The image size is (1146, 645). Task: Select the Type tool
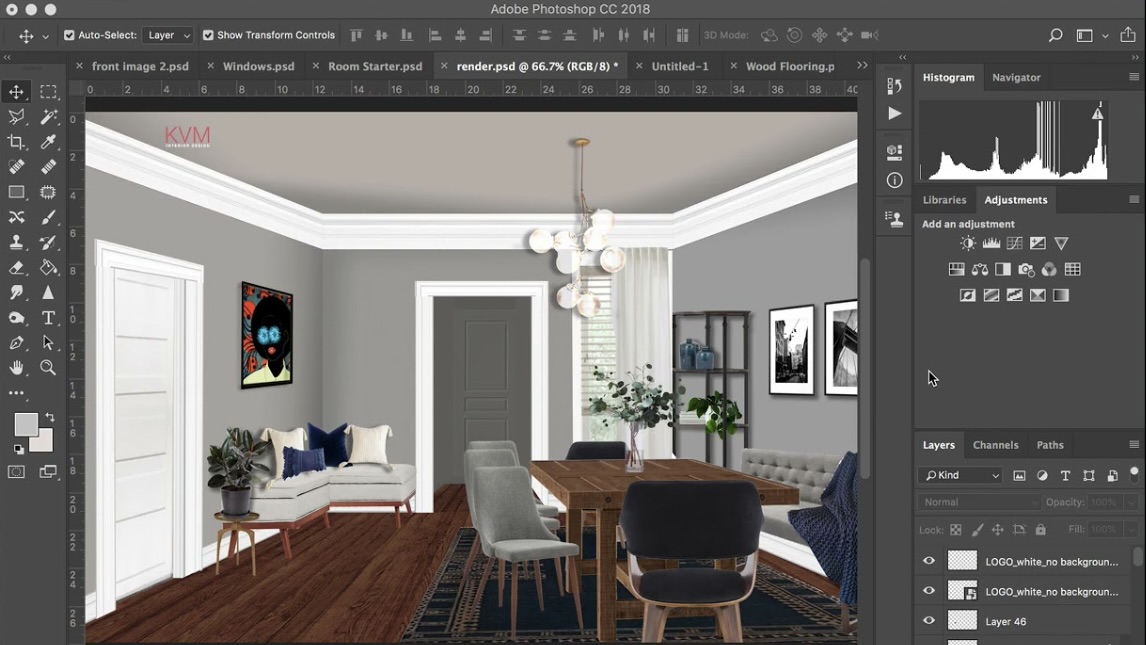click(48, 318)
